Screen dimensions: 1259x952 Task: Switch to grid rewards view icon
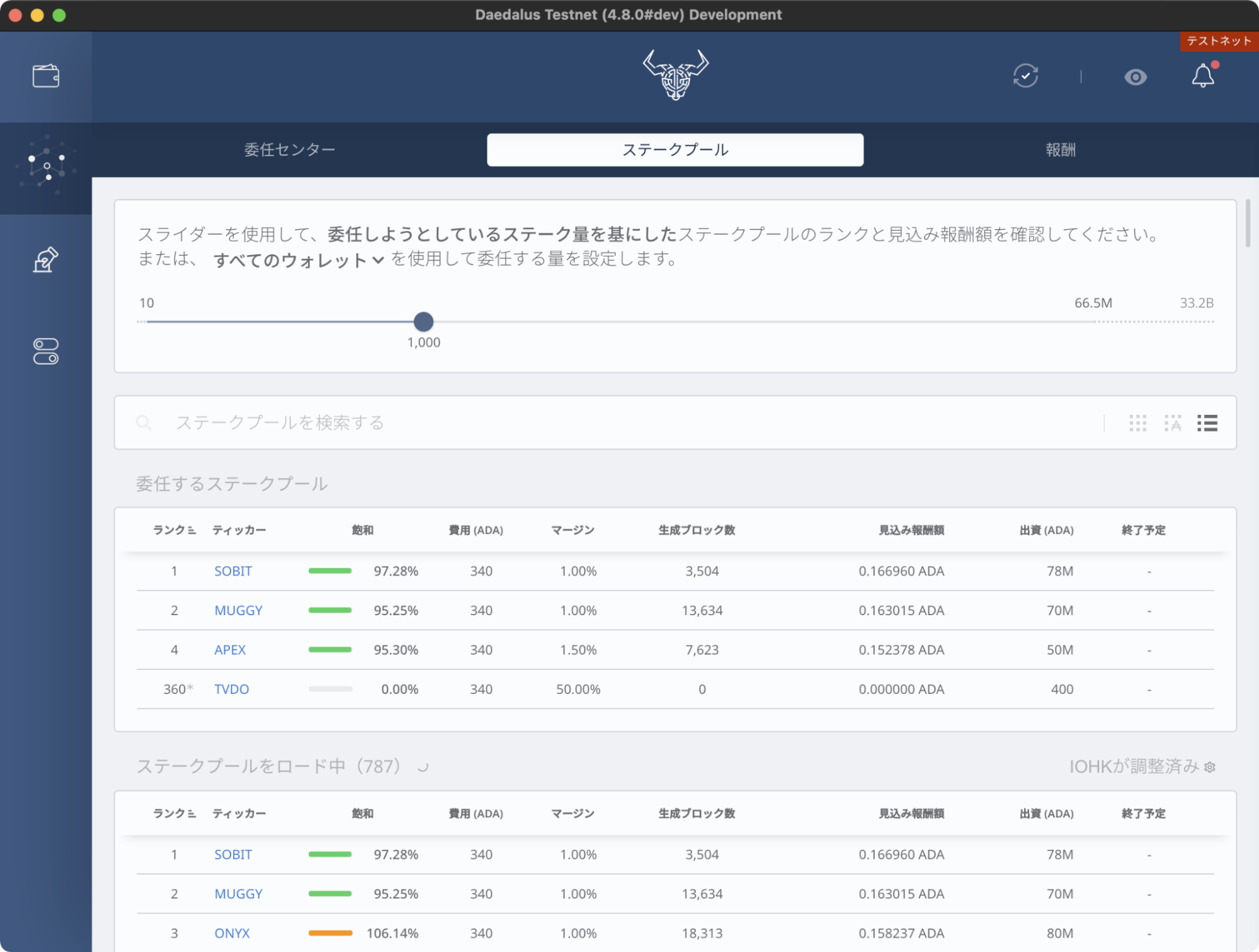1173,423
